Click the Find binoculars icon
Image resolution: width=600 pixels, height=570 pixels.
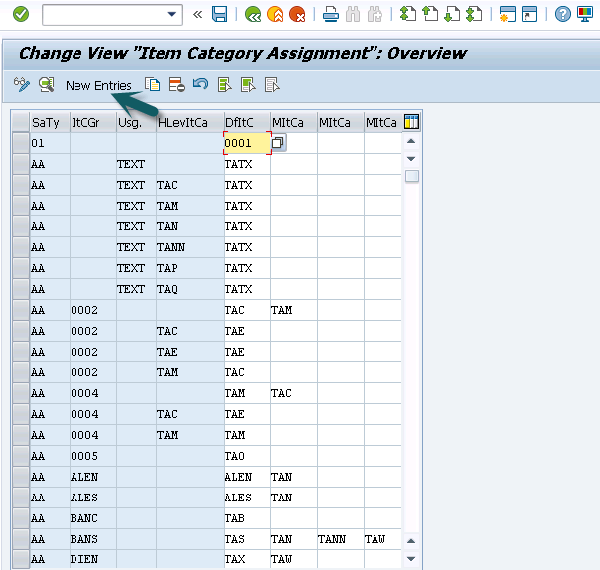(353, 15)
